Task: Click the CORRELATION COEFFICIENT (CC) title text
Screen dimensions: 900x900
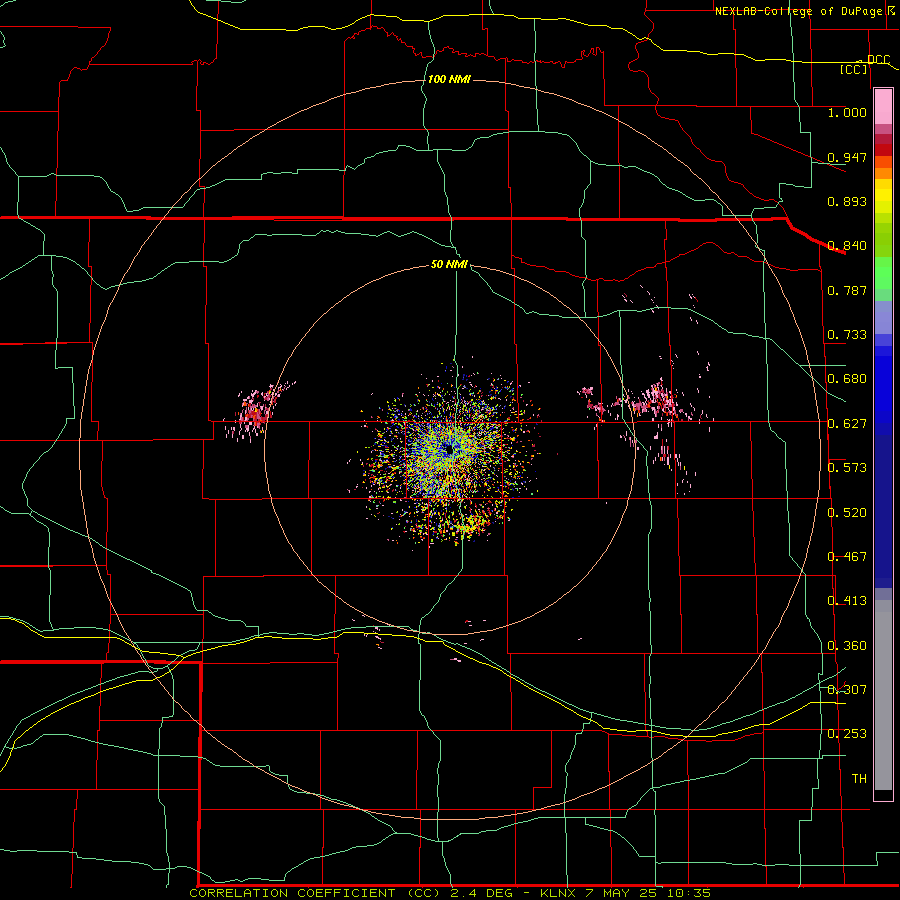Action: coord(316,893)
